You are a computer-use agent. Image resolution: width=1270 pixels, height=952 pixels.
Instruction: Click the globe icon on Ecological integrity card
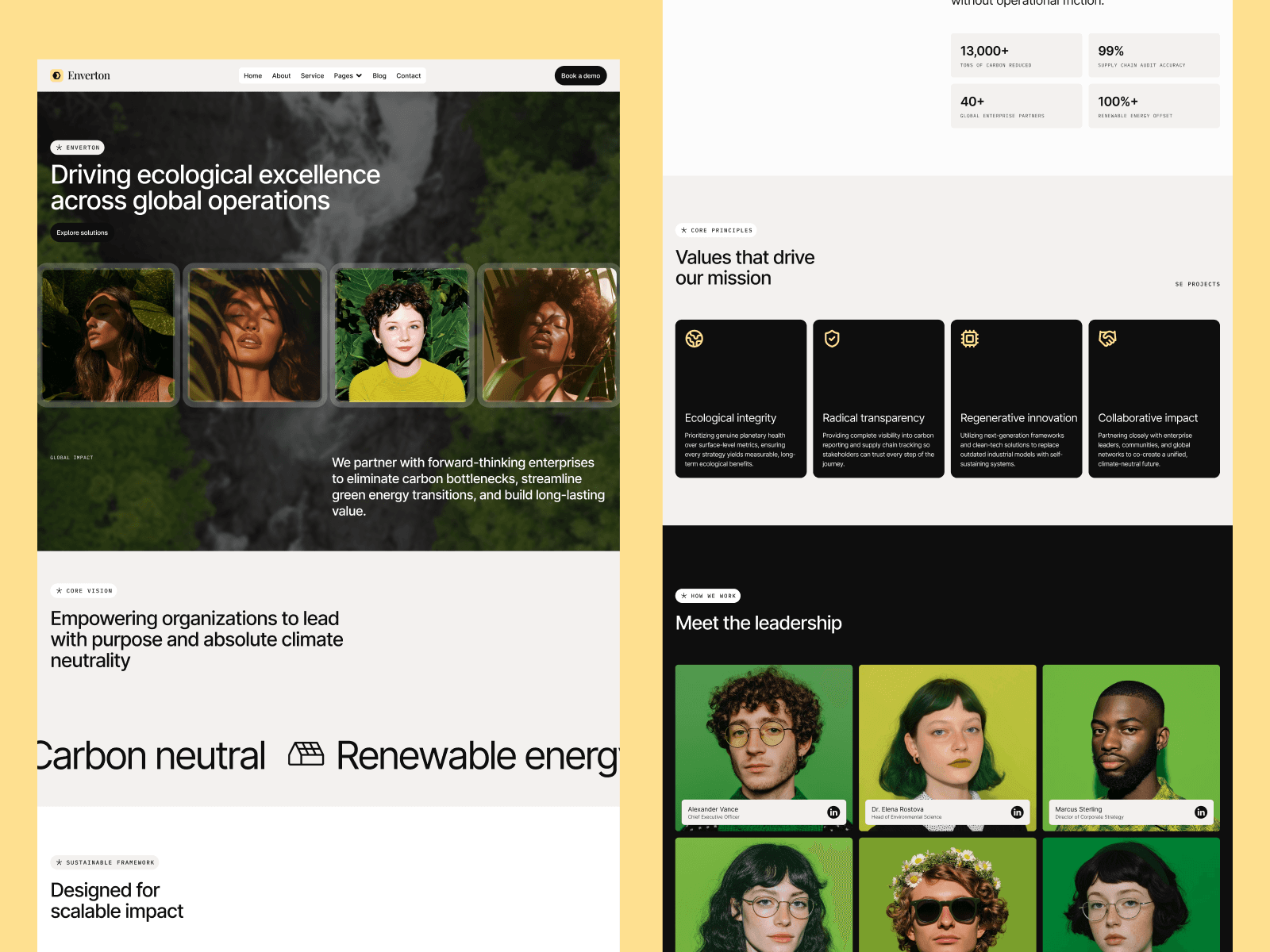click(x=695, y=339)
